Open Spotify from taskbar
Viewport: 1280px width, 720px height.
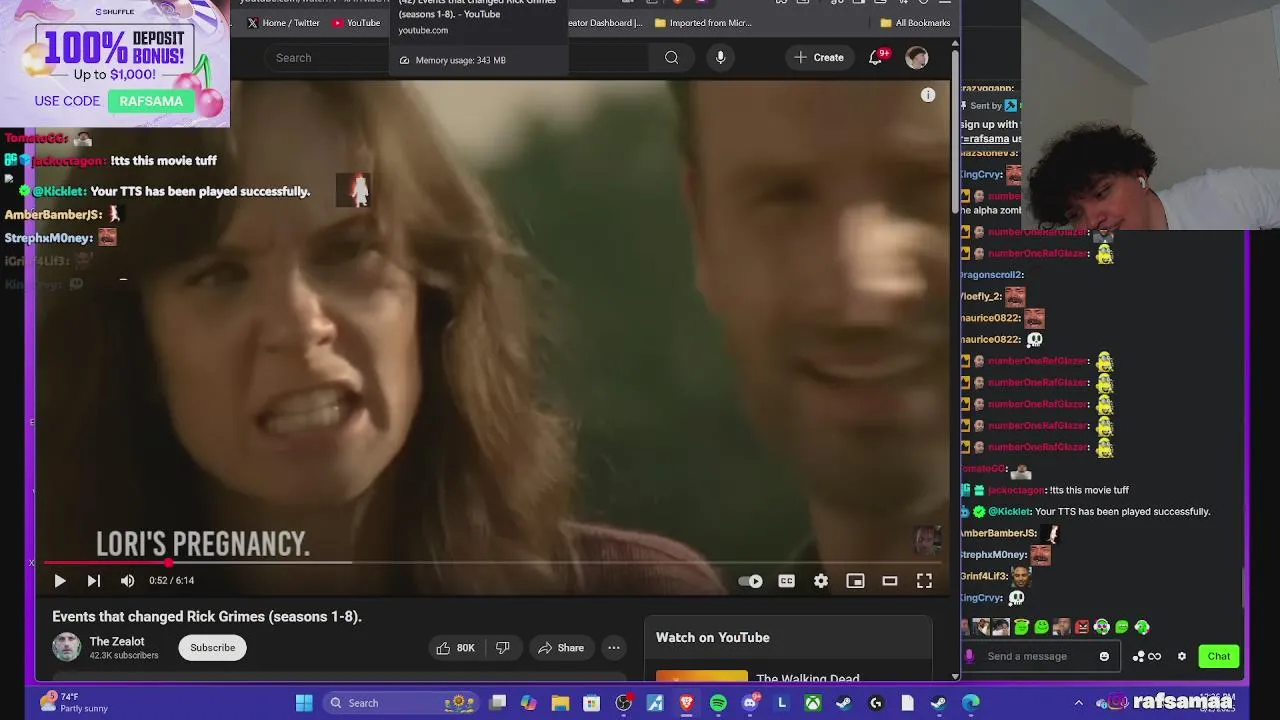click(718, 703)
